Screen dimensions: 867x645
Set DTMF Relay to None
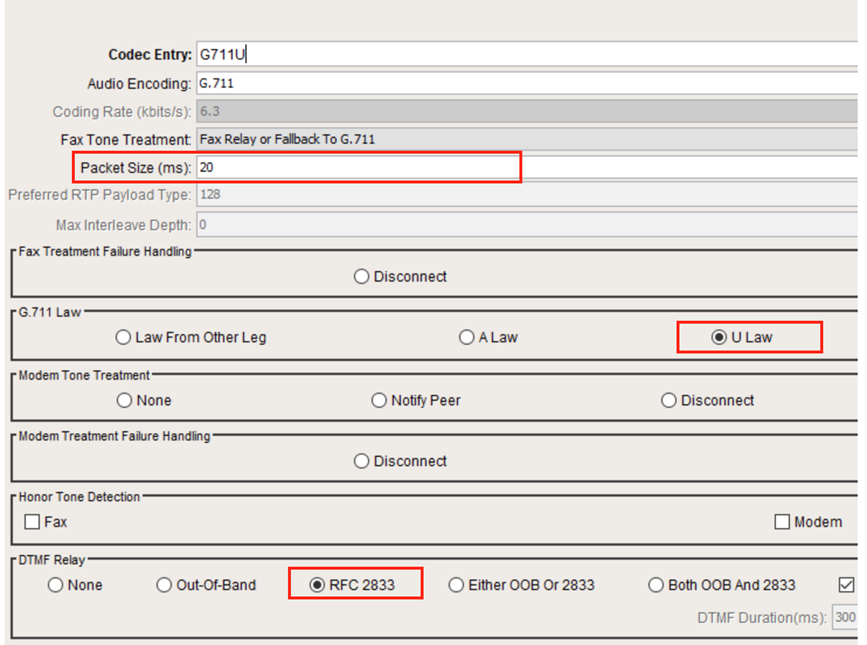[x=56, y=586]
